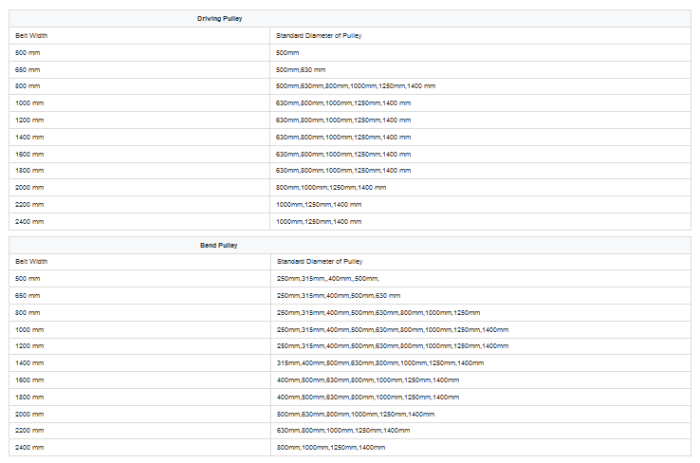
Task: Select the 500mm,630 mm diameter cell
Action: [316, 69]
